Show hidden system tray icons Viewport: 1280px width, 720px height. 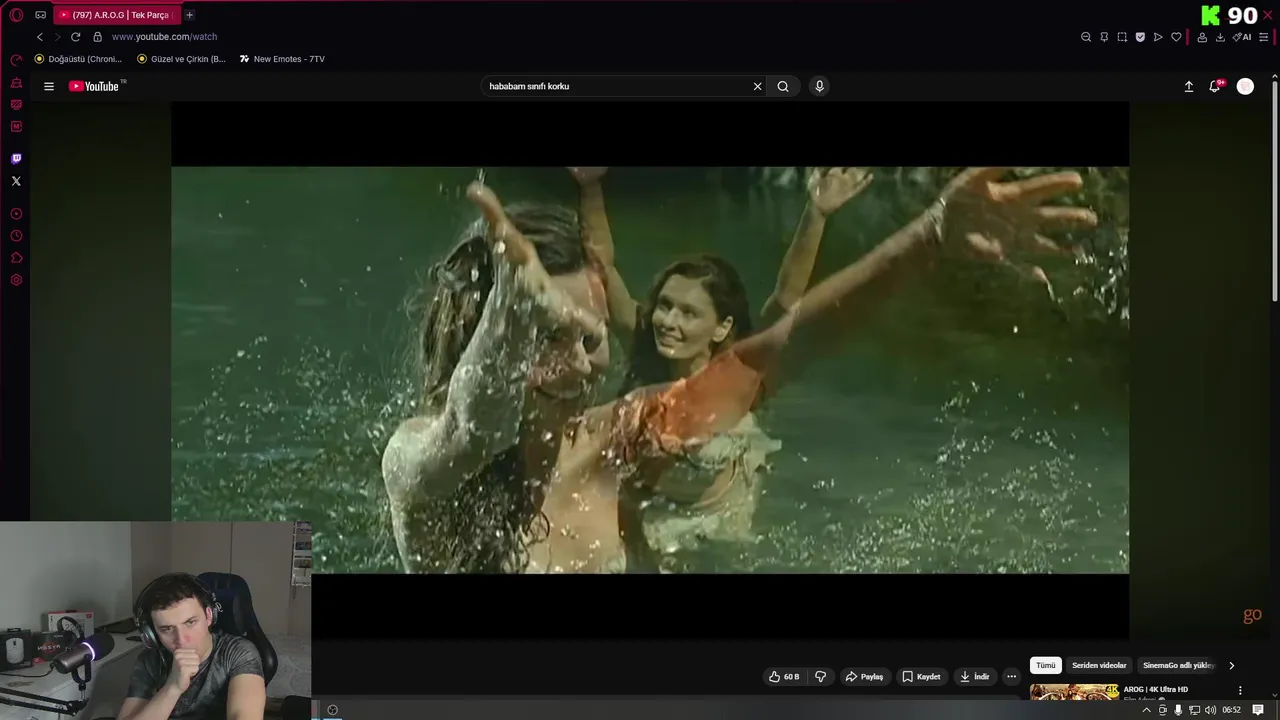1146,710
